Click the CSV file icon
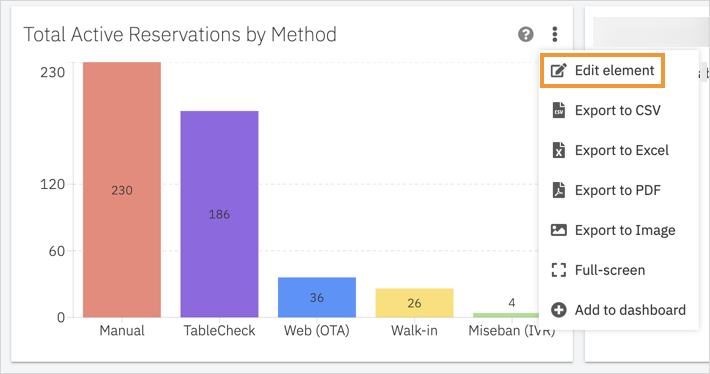This screenshot has height=374, width=710. pos(559,110)
